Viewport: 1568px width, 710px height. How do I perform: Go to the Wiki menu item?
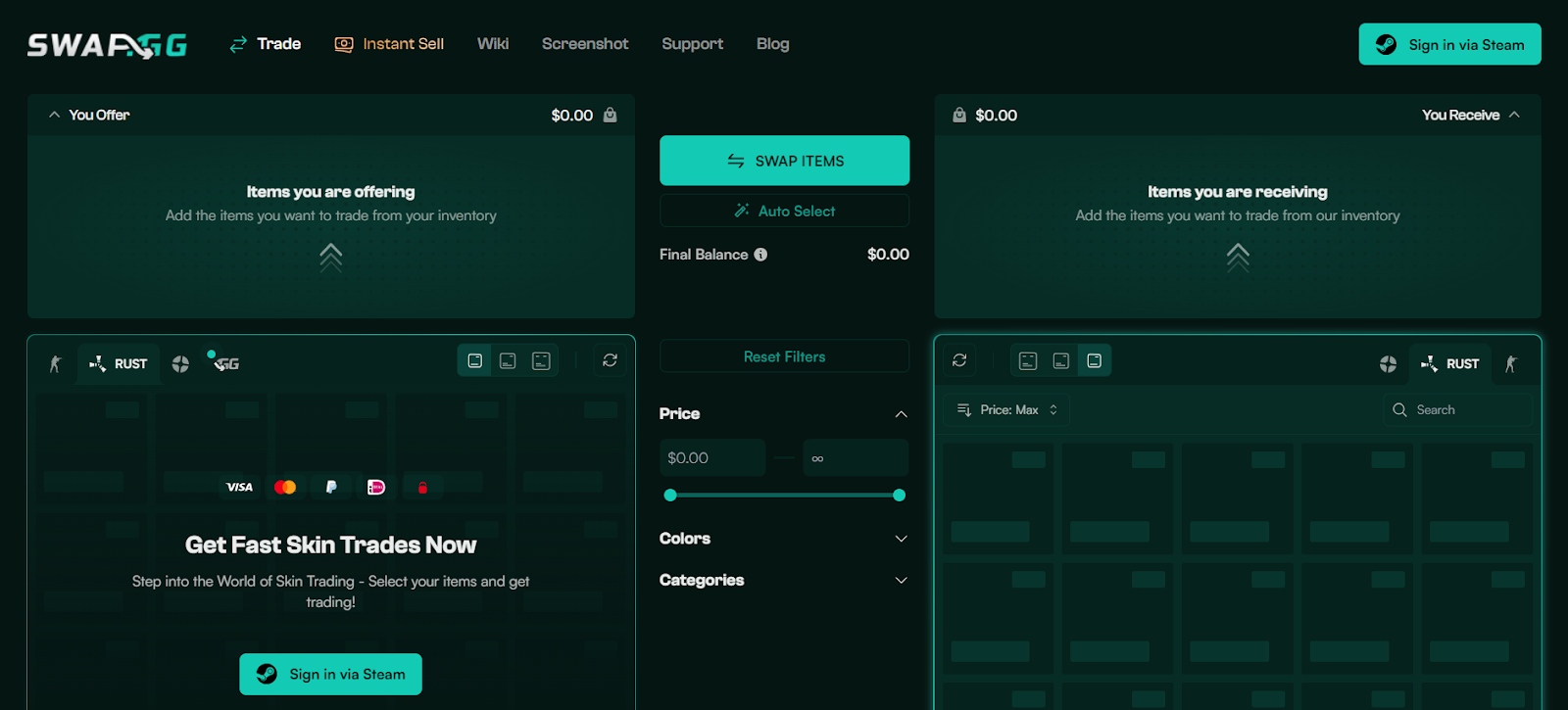click(492, 44)
